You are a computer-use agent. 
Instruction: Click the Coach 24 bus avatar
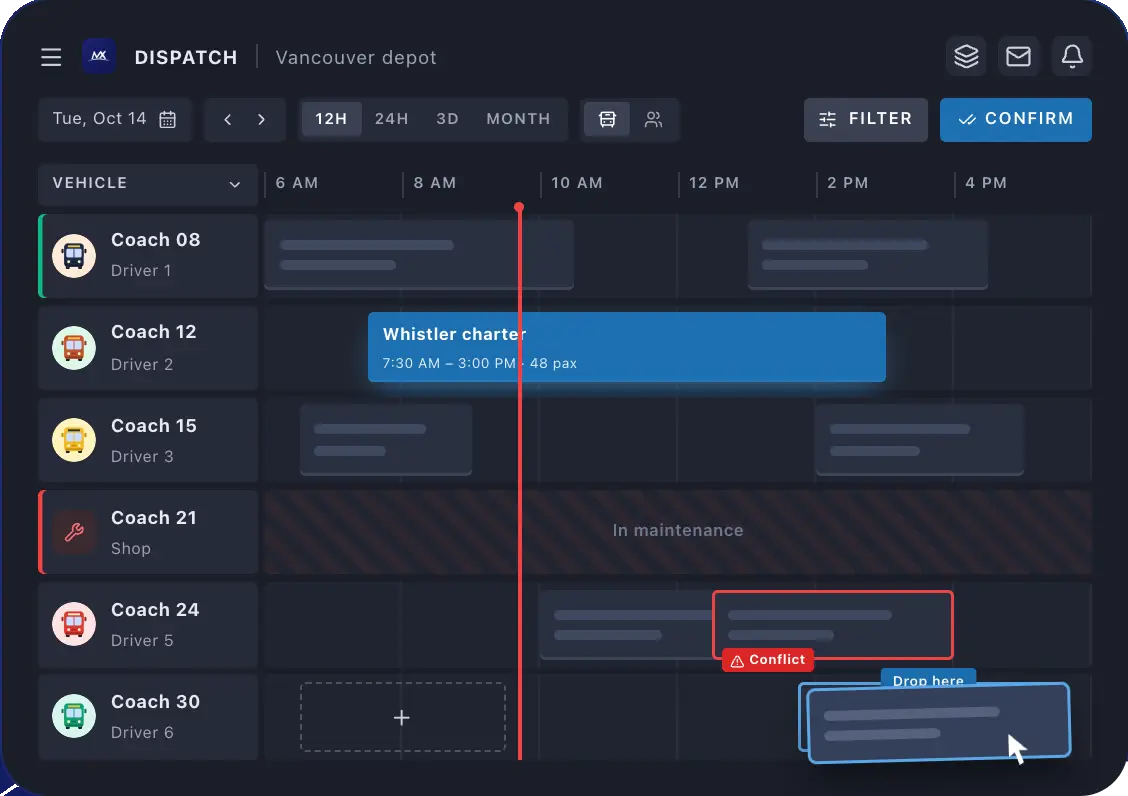(x=74, y=624)
